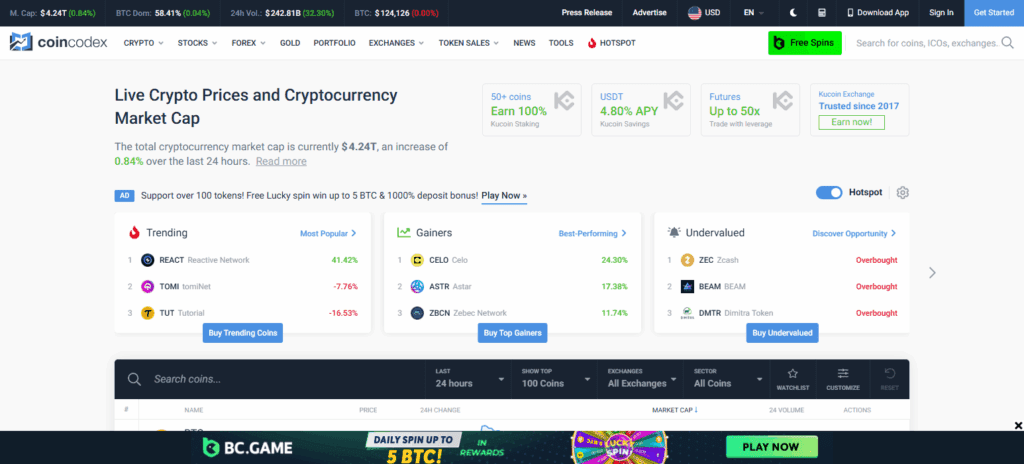Click the Reset filters icon
1024x464 pixels.
click(x=888, y=378)
